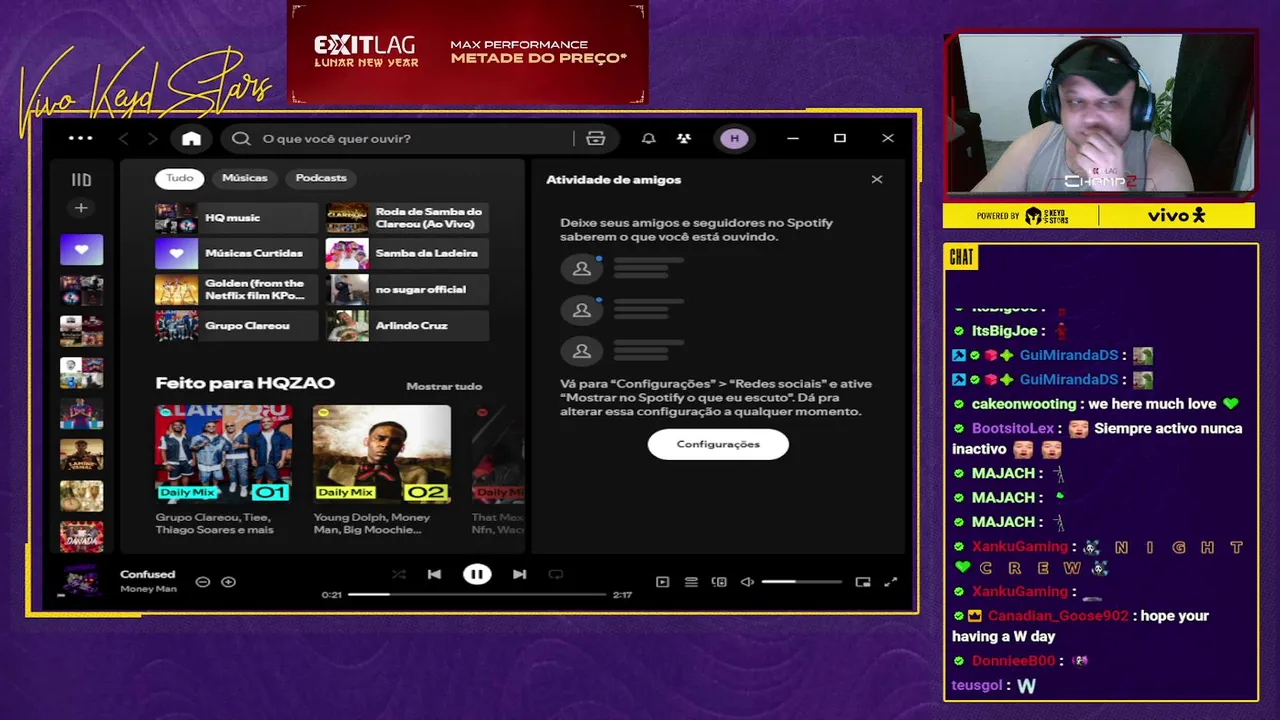Image resolution: width=1280 pixels, height=720 pixels.
Task: Click elapsed time '0:21'
Action: (331, 595)
